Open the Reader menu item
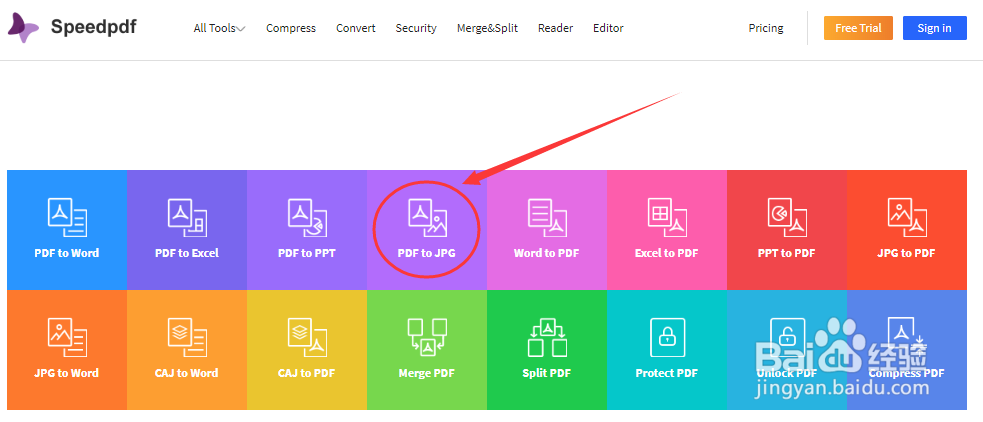 555,28
